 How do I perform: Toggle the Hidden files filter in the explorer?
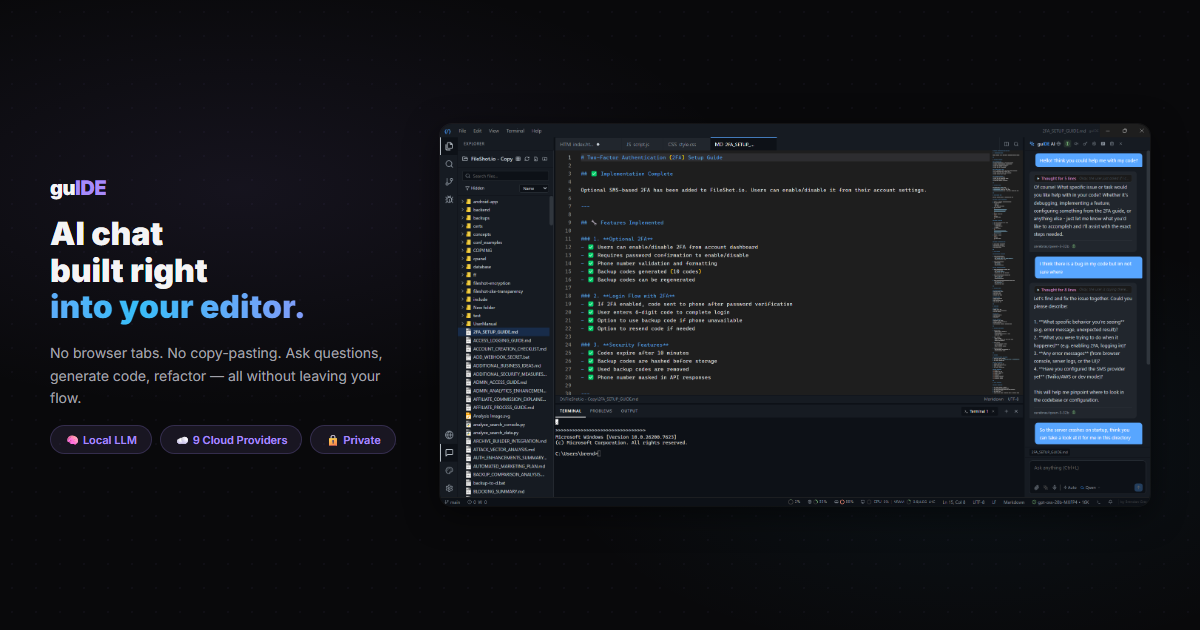coord(474,188)
